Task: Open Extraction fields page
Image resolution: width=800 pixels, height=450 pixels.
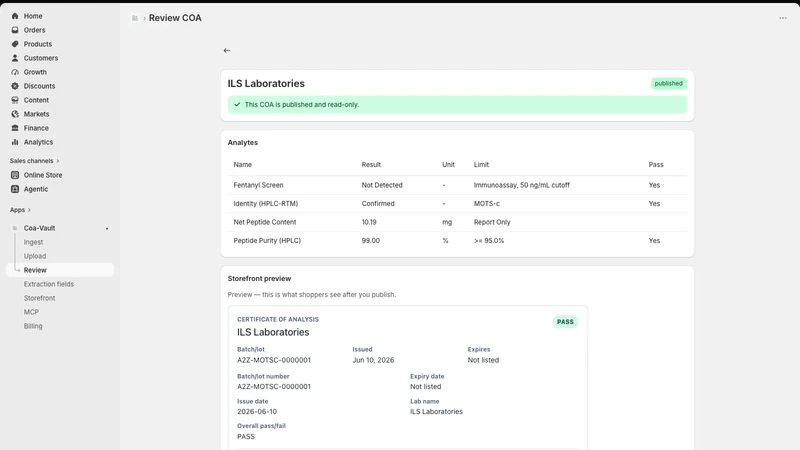Action: point(48,284)
